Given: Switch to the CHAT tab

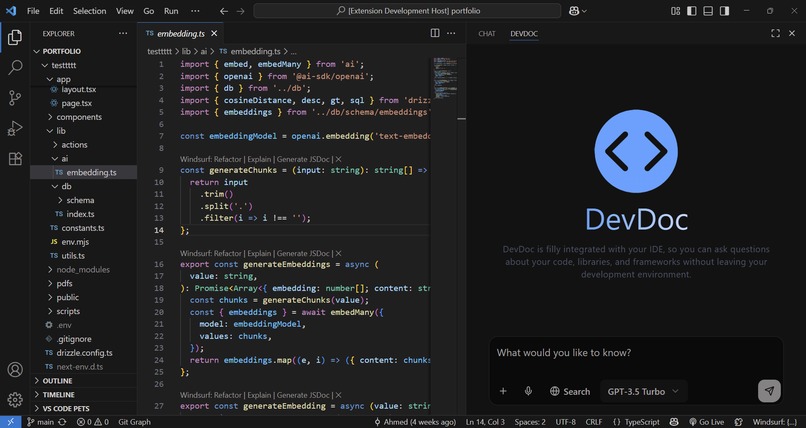Looking at the screenshot, I should point(487,33).
